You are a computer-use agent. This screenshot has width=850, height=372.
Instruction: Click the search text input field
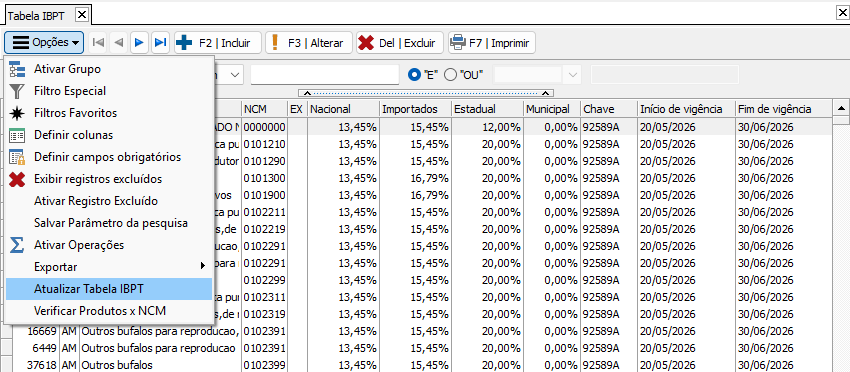pos(325,75)
